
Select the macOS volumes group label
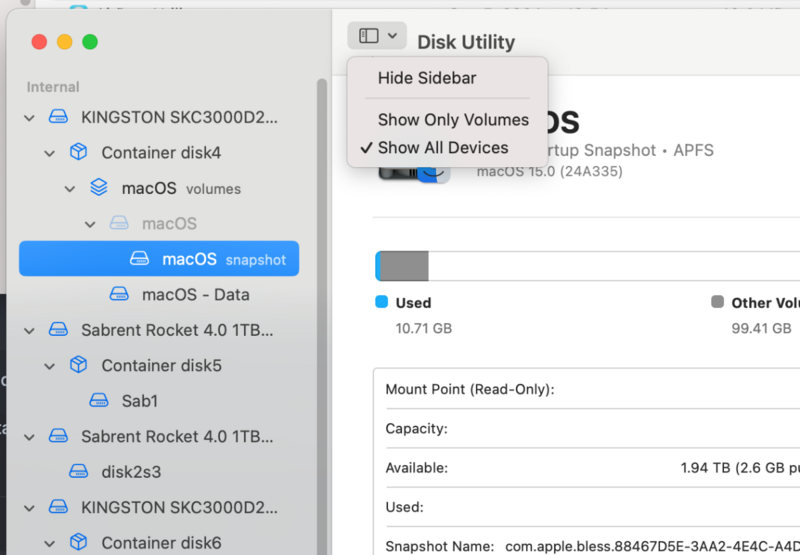181,189
